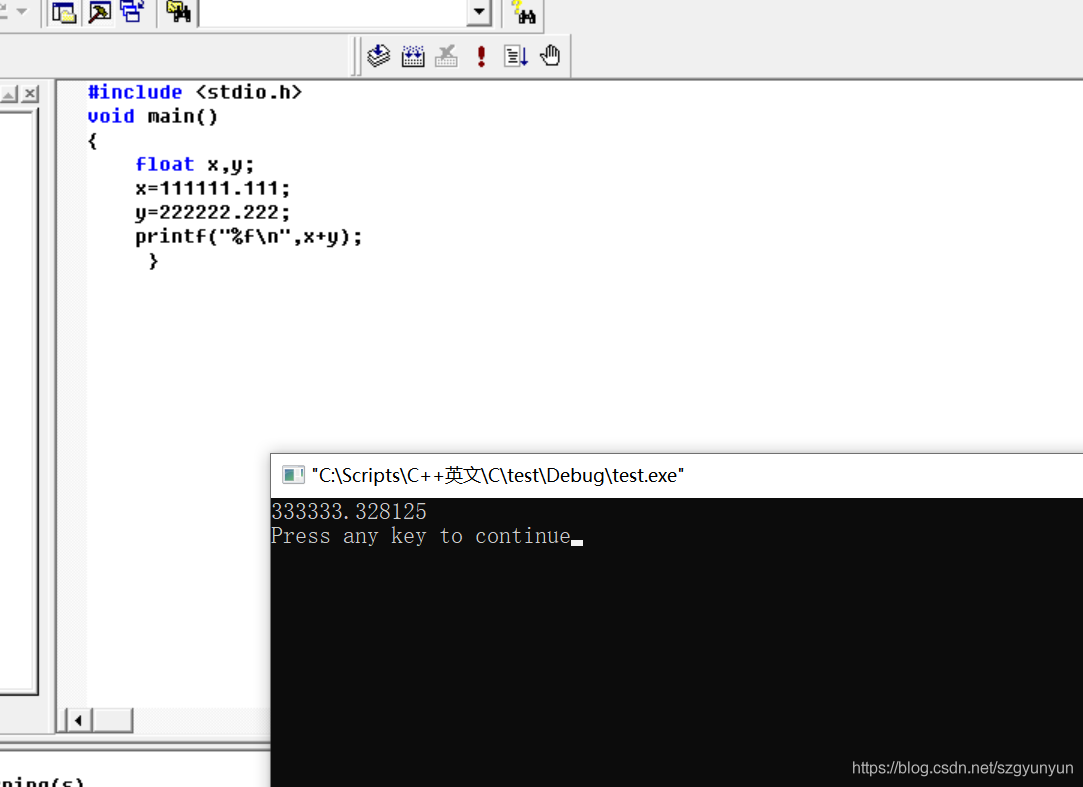1083x787 pixels.
Task: Click the console window title bar icon
Action: (x=294, y=475)
